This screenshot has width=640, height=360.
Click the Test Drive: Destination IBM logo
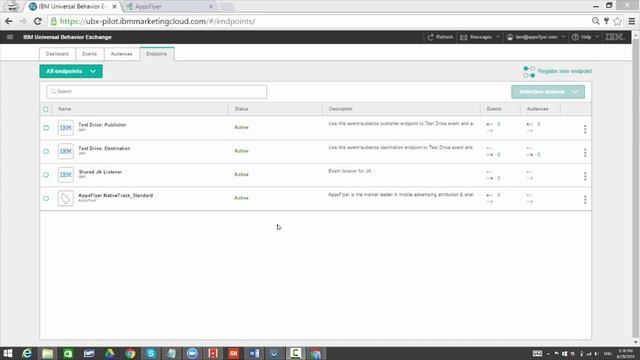click(x=66, y=151)
